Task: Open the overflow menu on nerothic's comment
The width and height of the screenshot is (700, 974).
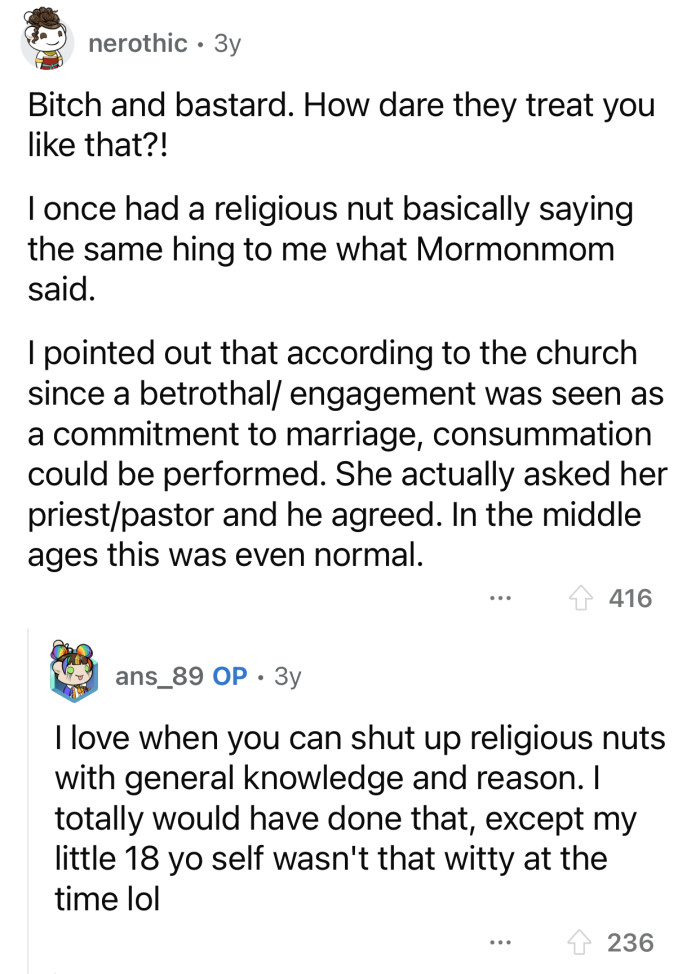Action: (x=501, y=598)
